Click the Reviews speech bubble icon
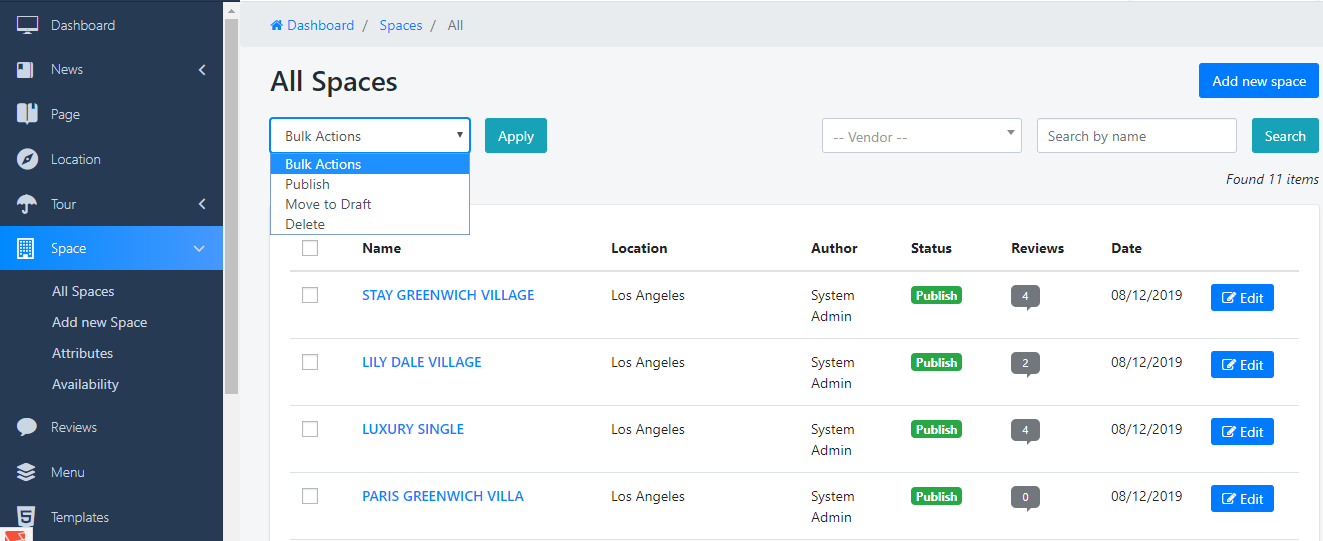1323x541 pixels. pos(27,427)
